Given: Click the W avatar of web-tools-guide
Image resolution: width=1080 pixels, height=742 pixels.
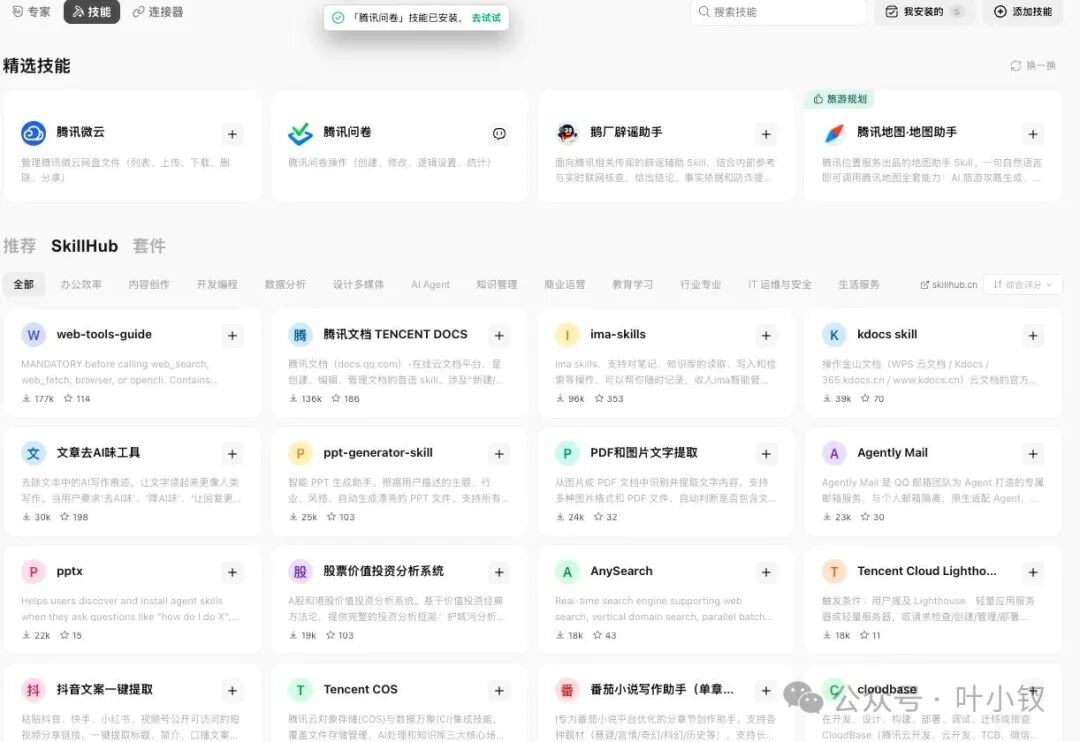Looking at the screenshot, I should pos(33,335).
